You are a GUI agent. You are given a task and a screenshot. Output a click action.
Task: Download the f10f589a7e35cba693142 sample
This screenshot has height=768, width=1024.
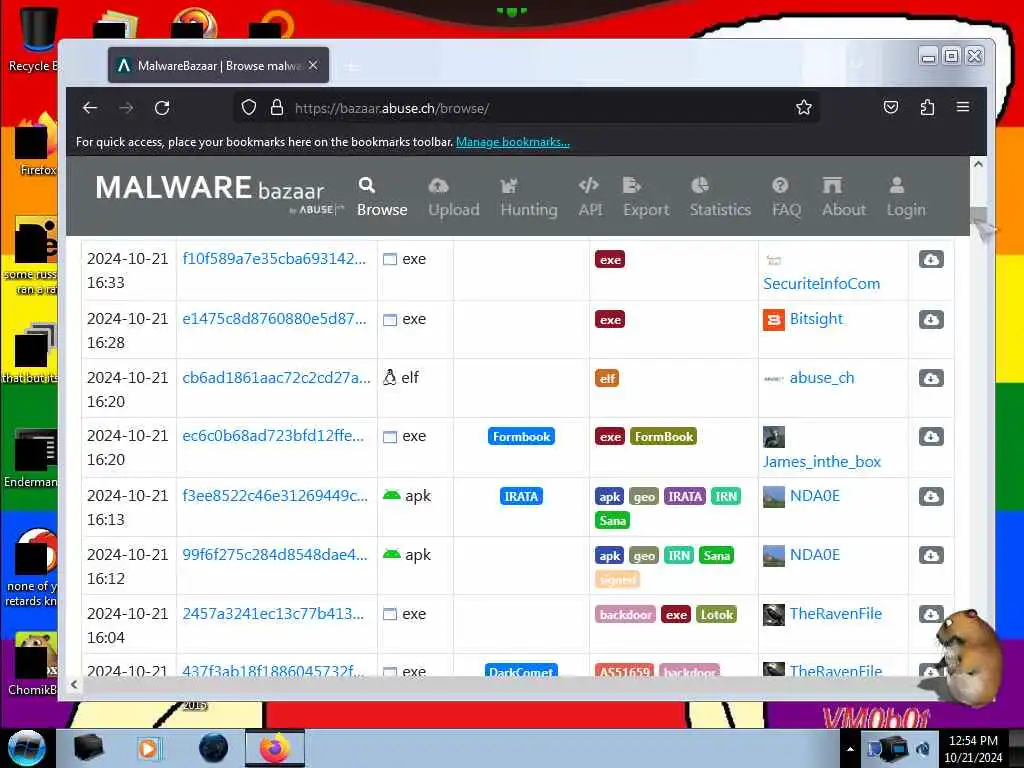(x=931, y=259)
